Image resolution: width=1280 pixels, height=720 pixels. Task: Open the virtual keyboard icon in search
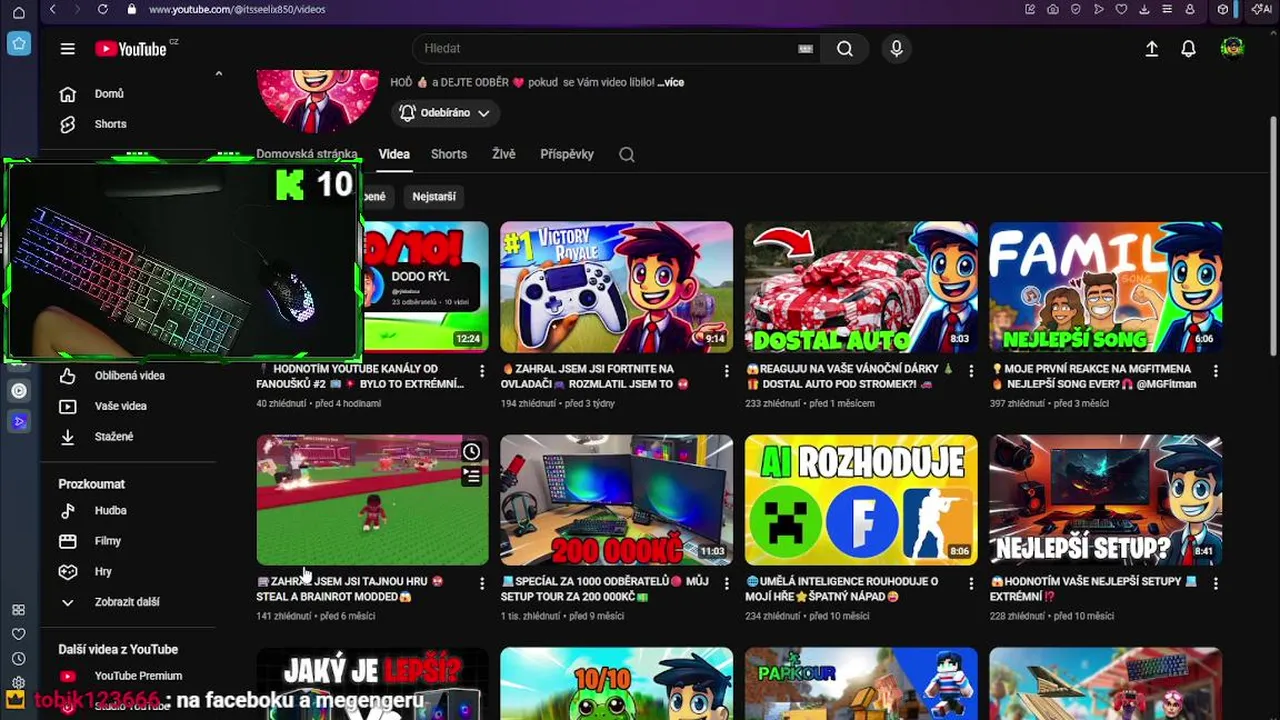pos(805,48)
